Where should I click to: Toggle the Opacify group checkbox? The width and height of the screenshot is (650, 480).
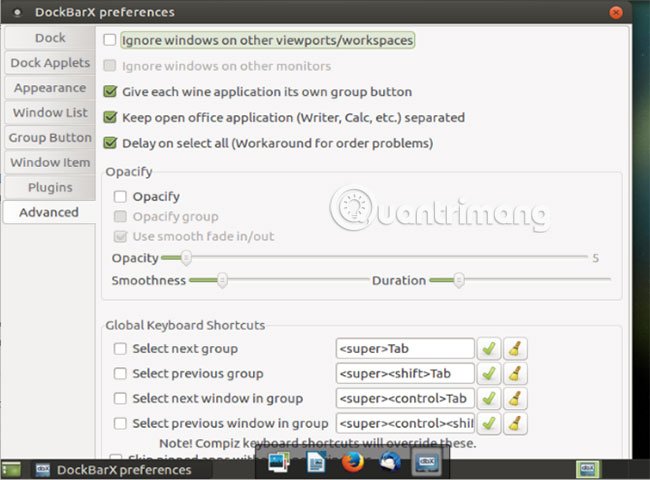coord(120,216)
